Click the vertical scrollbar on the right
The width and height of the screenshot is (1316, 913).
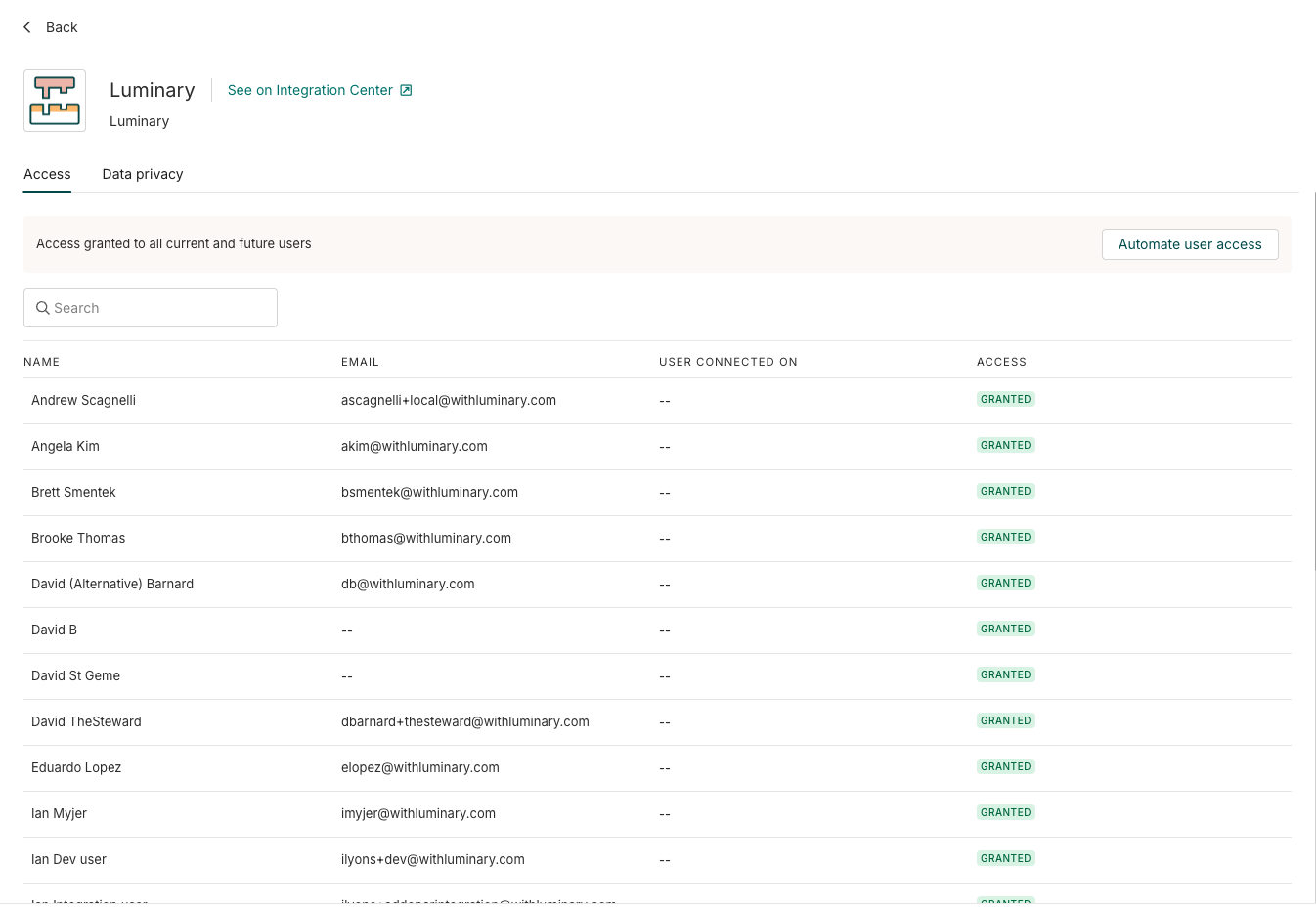[1315, 381]
